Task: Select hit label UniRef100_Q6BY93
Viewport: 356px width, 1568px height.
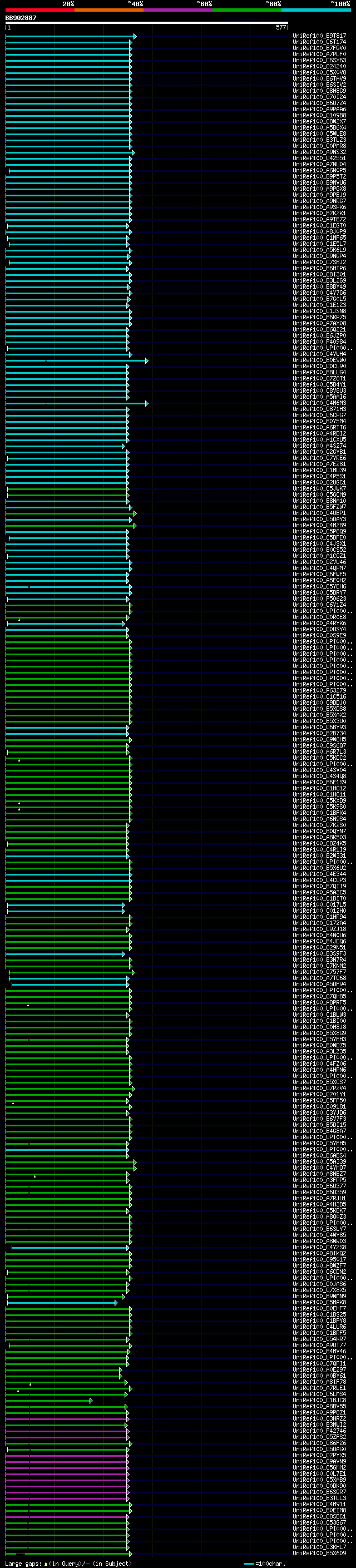Action: coord(319,727)
